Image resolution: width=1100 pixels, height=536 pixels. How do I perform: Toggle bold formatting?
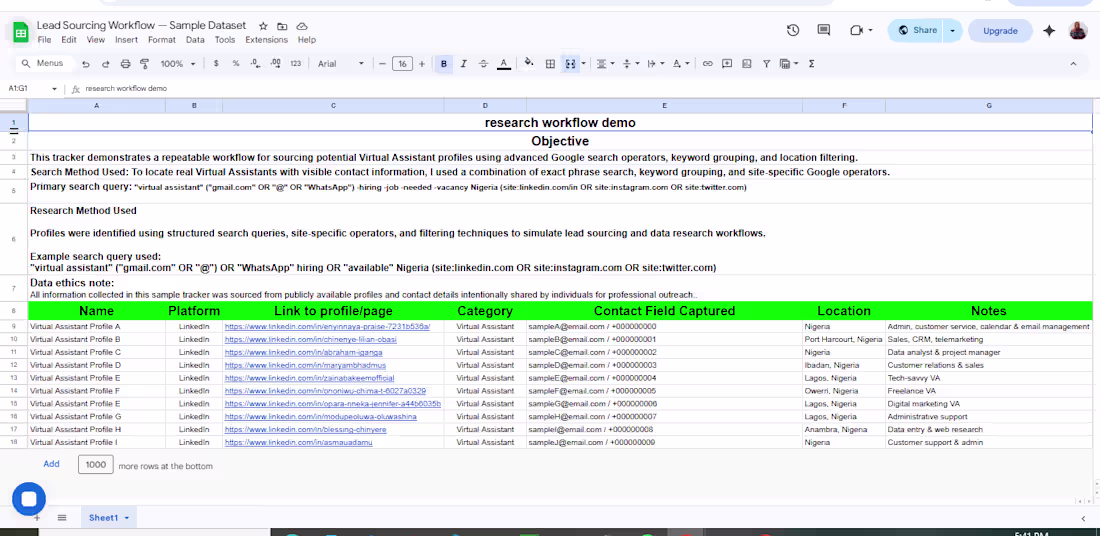pos(444,64)
